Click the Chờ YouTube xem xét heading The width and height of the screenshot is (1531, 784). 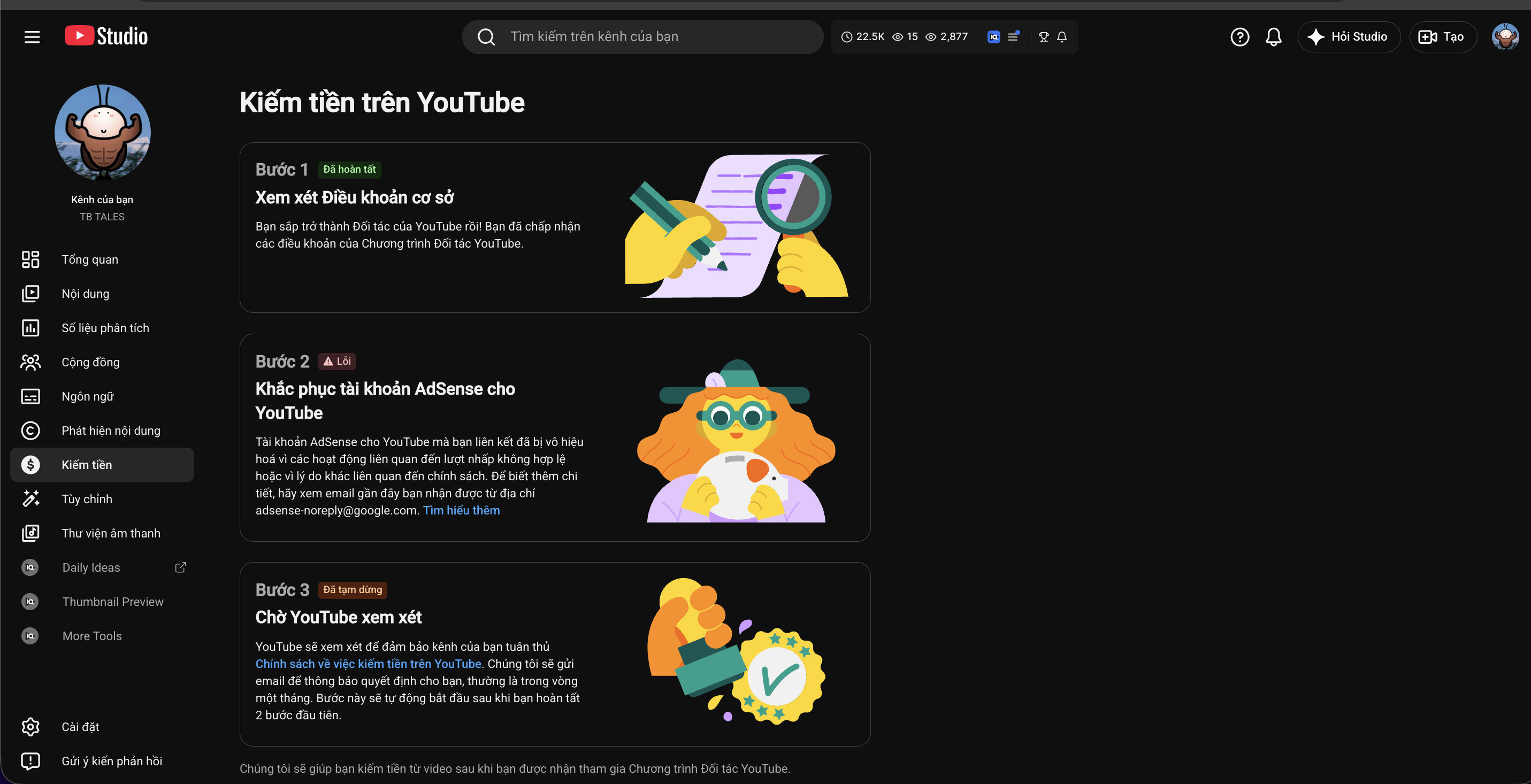point(339,618)
